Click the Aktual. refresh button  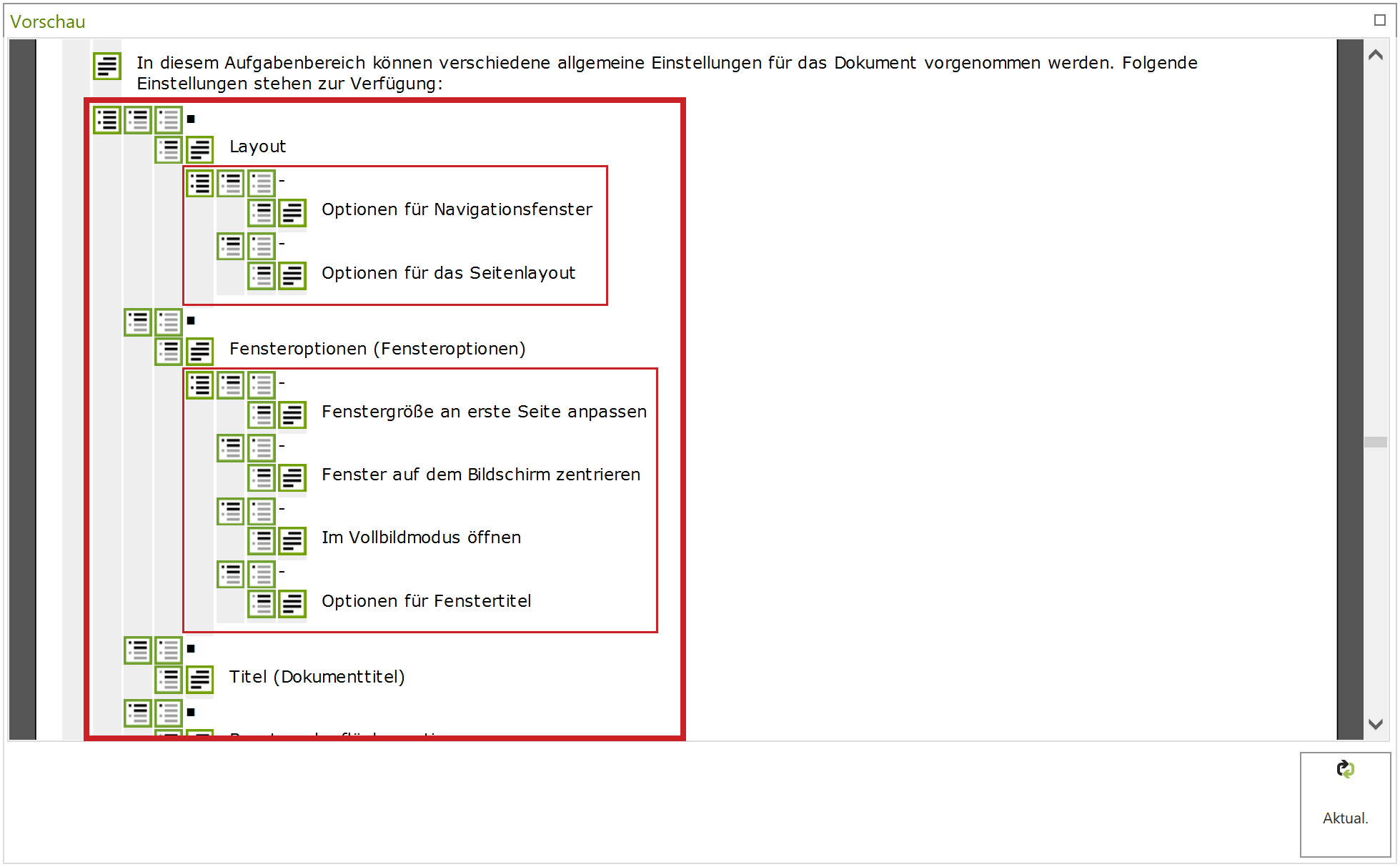1345,804
